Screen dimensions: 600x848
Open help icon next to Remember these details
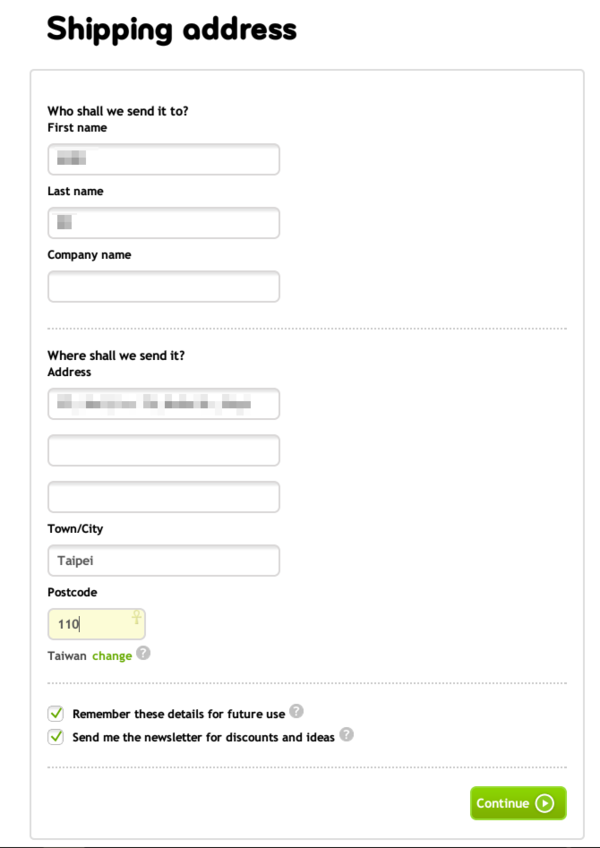(x=297, y=712)
